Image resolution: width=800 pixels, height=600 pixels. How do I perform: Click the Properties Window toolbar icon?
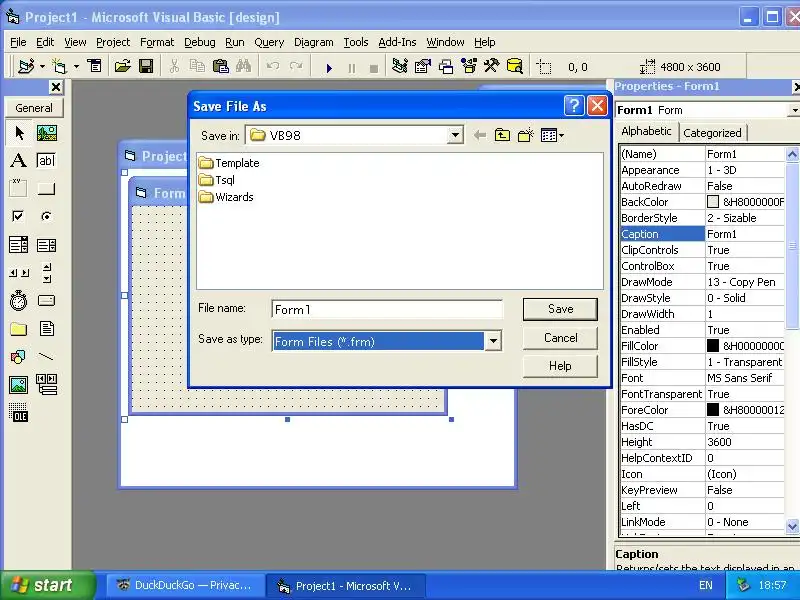pos(423,66)
